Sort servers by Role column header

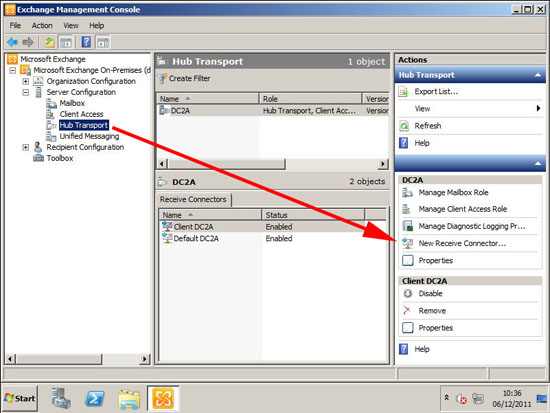[310, 99]
